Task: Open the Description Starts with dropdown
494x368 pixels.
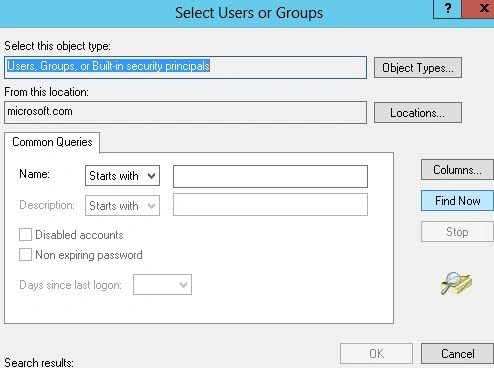Action: point(122,205)
